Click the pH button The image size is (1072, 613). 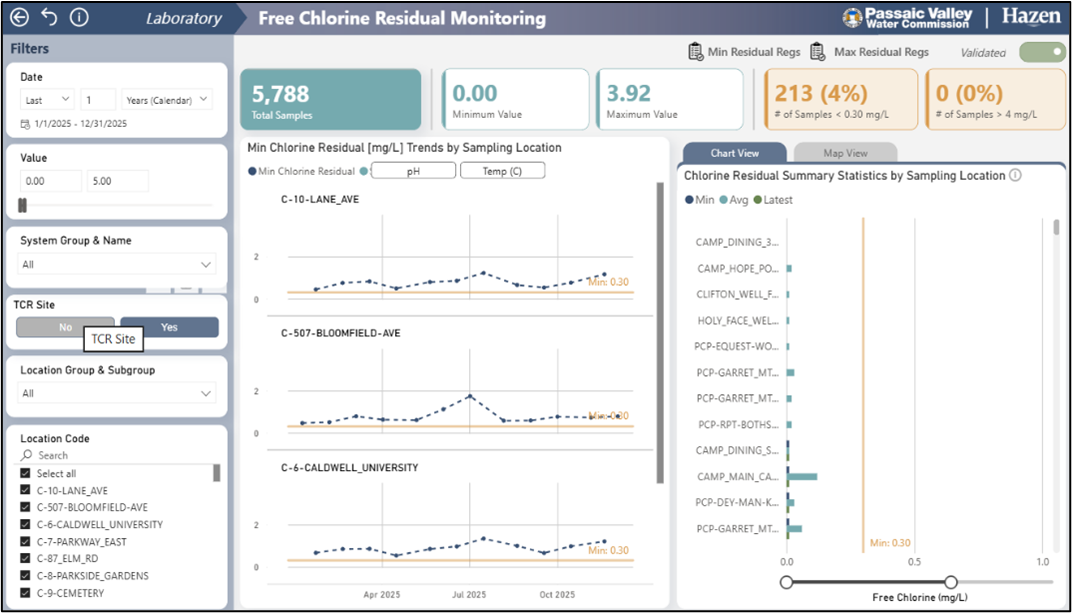(x=413, y=171)
